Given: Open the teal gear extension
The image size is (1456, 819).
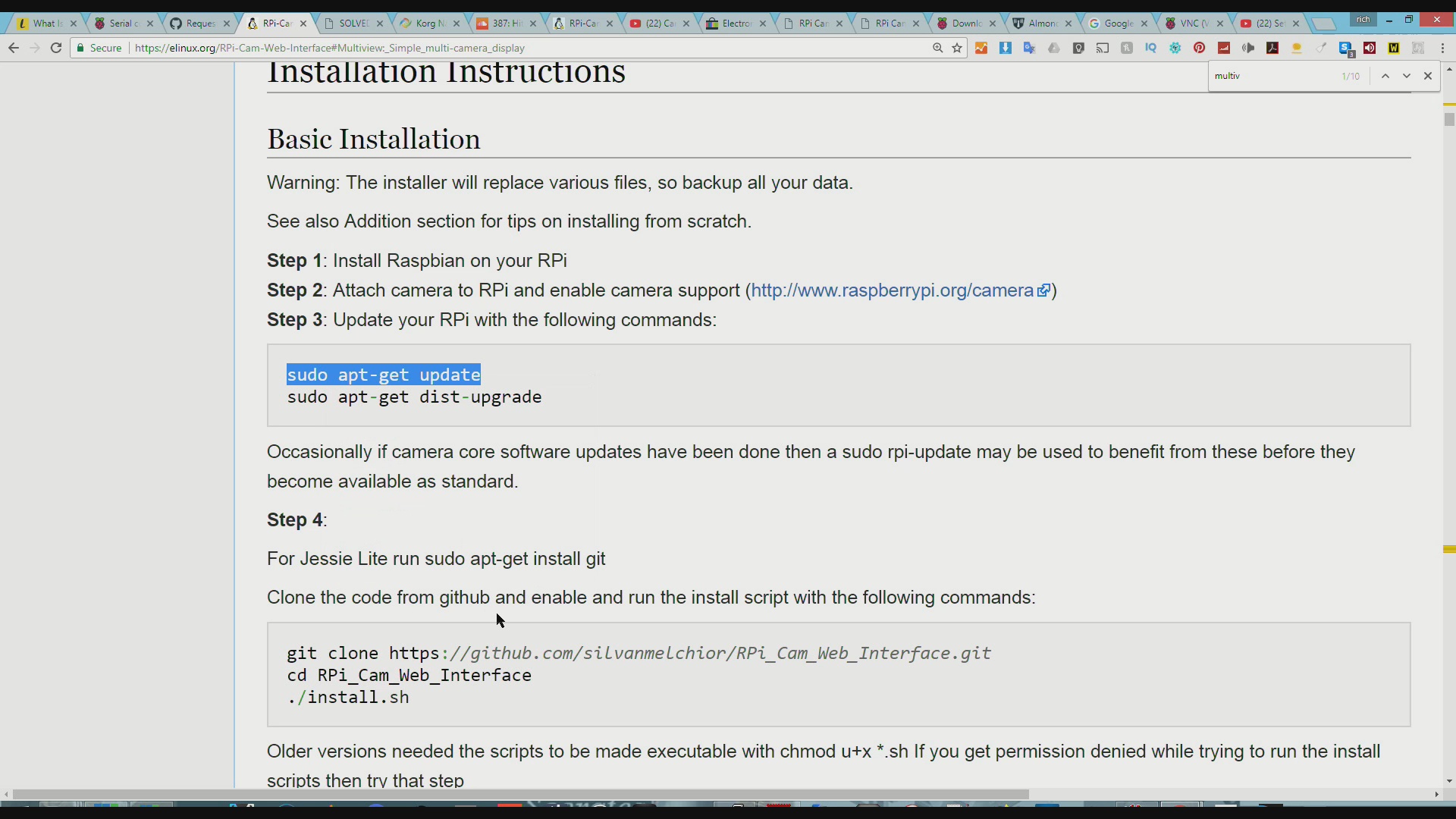Looking at the screenshot, I should [x=1175, y=48].
